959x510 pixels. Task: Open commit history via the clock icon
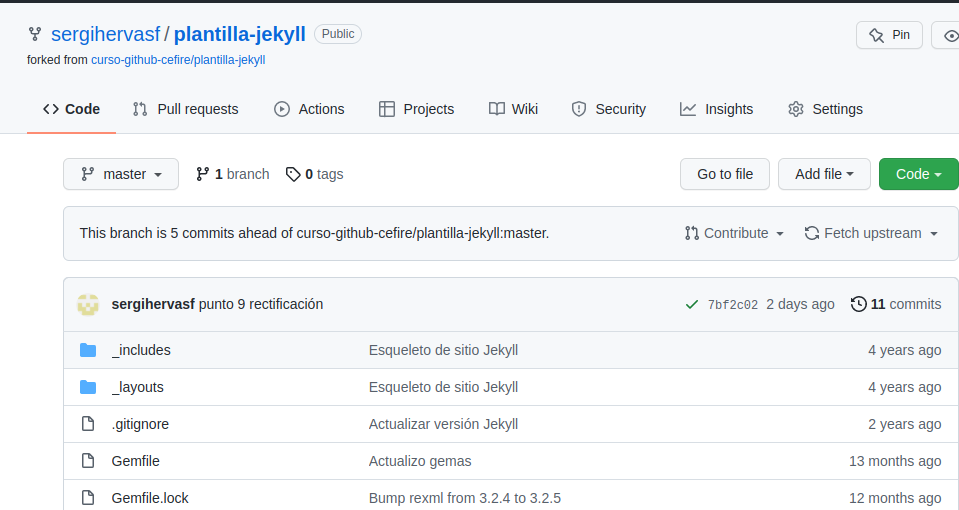[x=858, y=304]
